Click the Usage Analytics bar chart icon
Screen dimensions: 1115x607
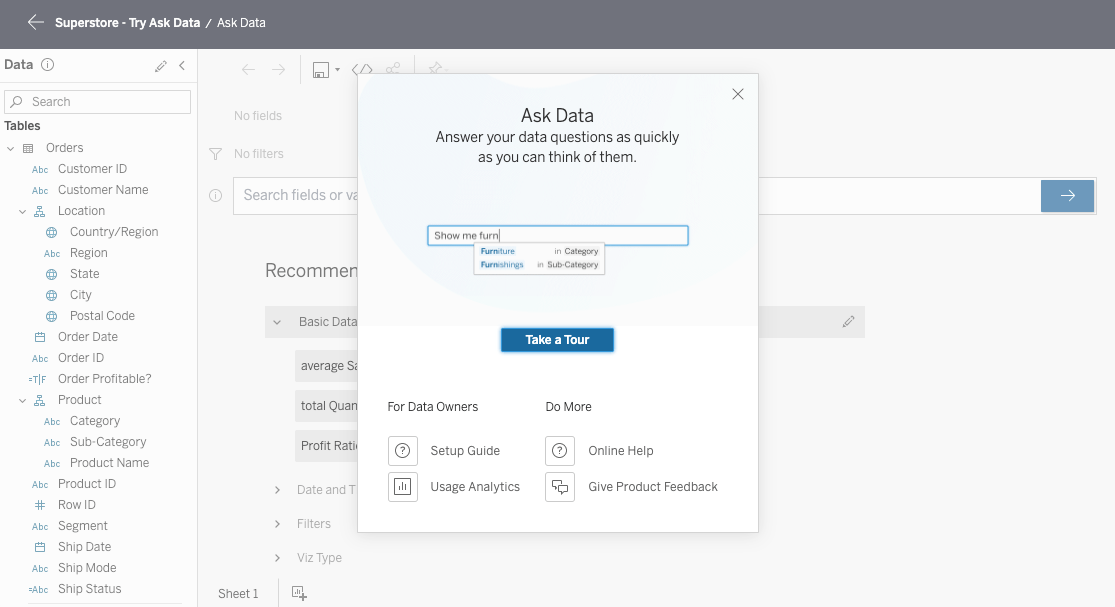403,487
